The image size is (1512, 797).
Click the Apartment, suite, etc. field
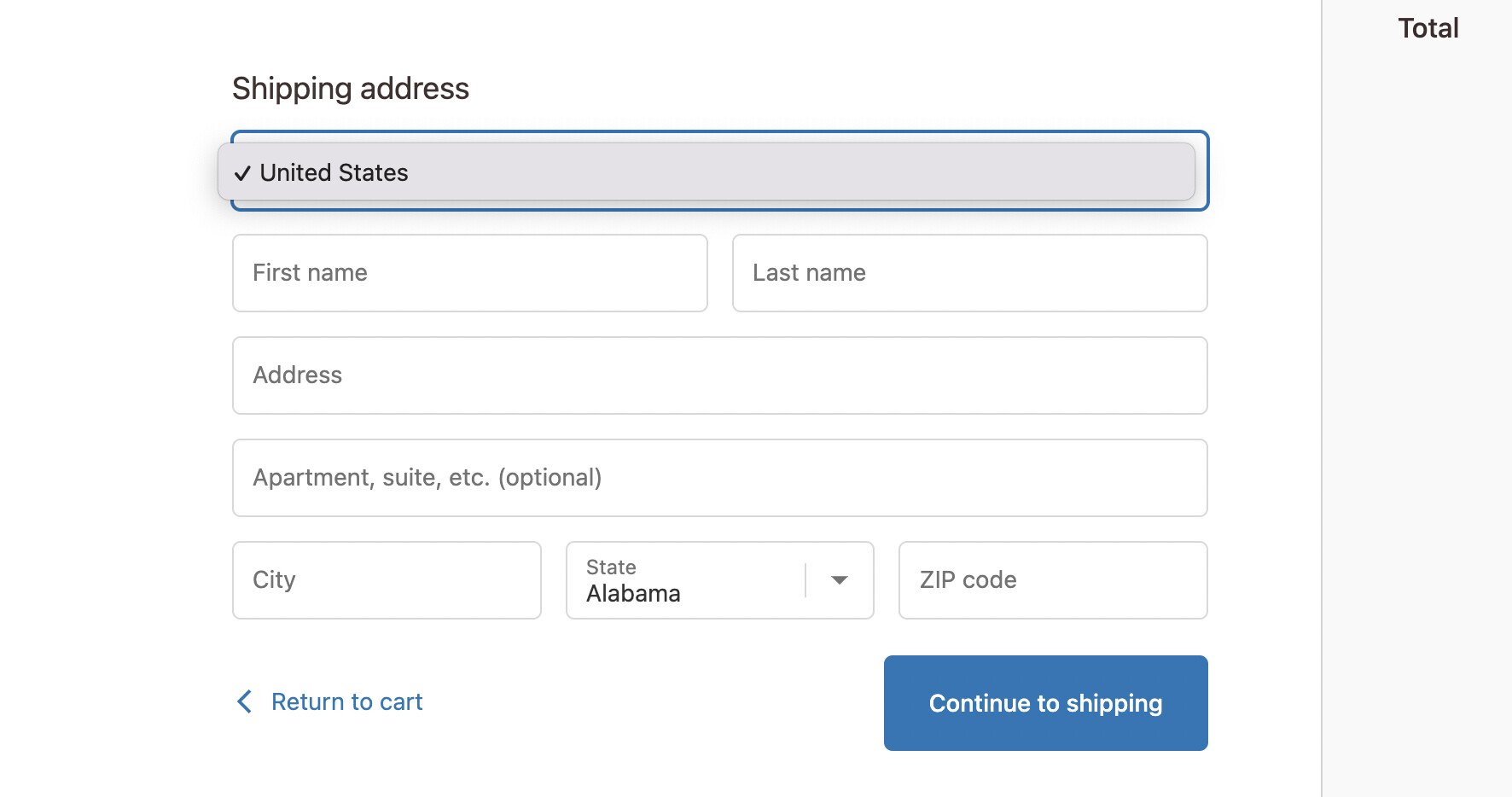(x=719, y=478)
